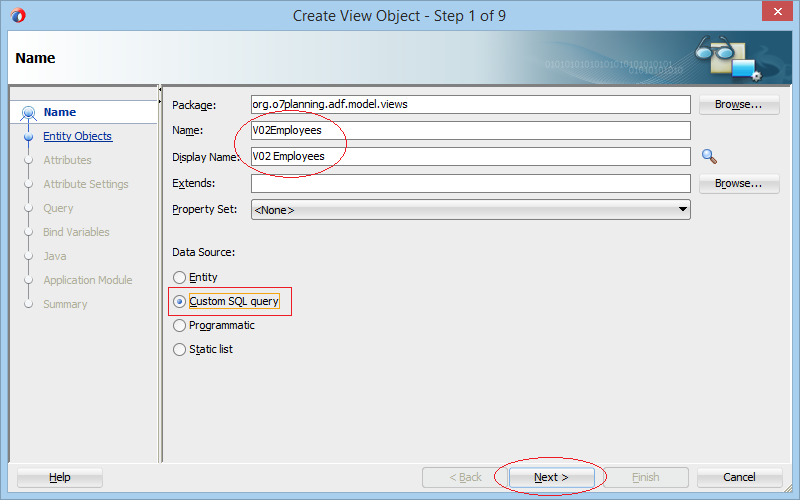
Task: Open Help for this wizard
Action: (60, 478)
